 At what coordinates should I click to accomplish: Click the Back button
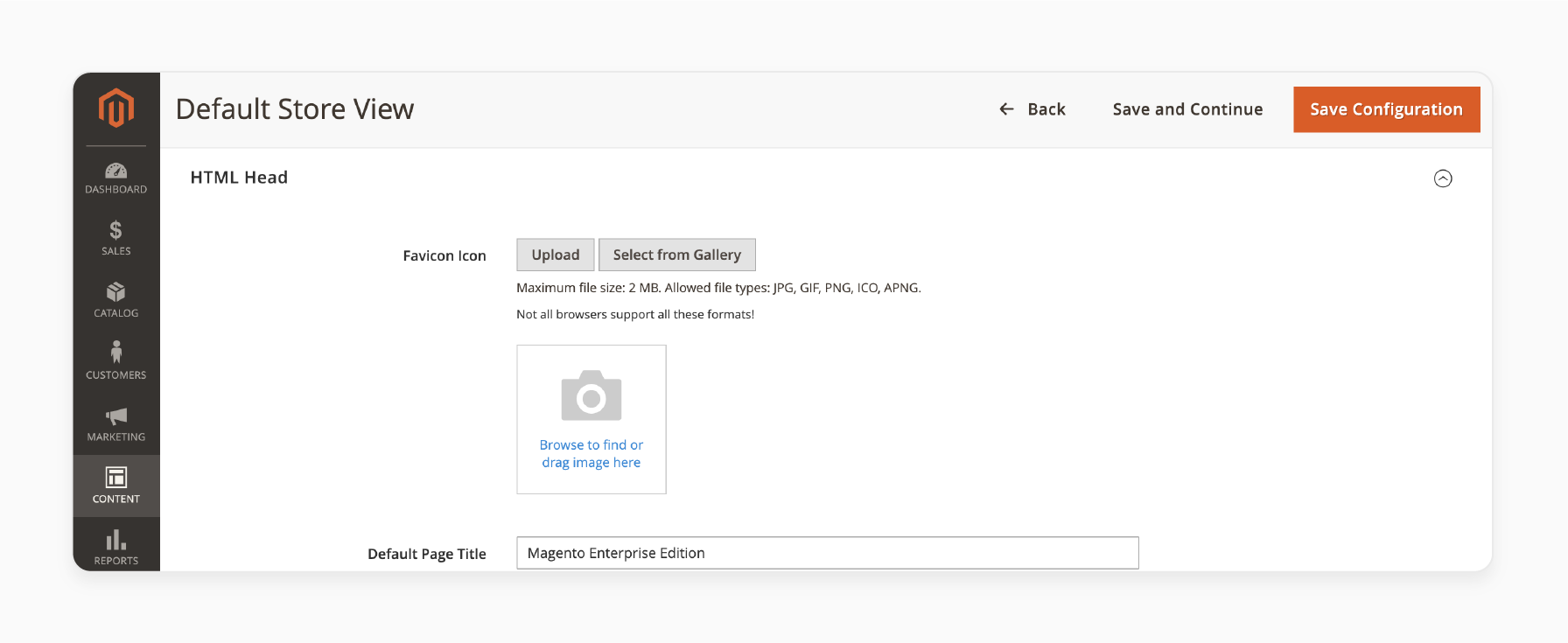point(1032,109)
